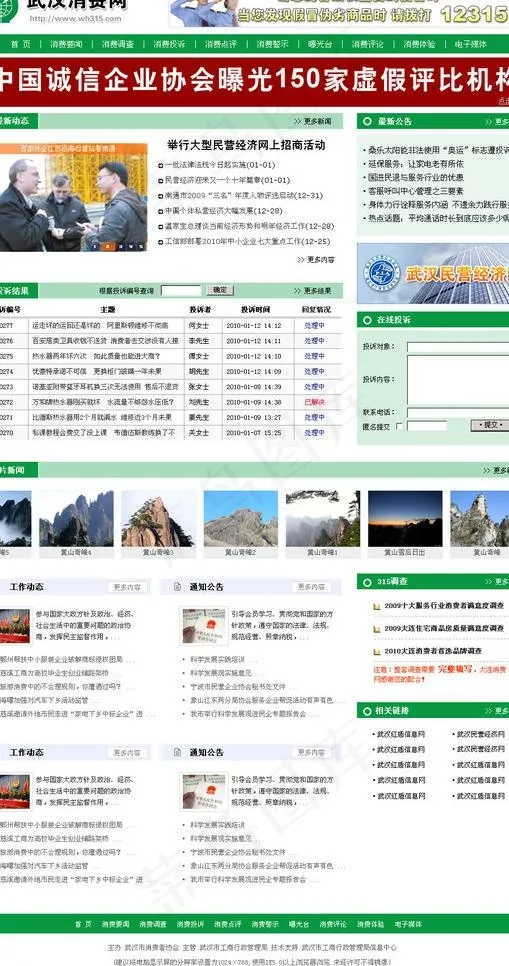Image resolution: width=509 pixels, height=966 pixels.
Task: Open 电子媒体 in the top navigation bar
Action: click(471, 44)
